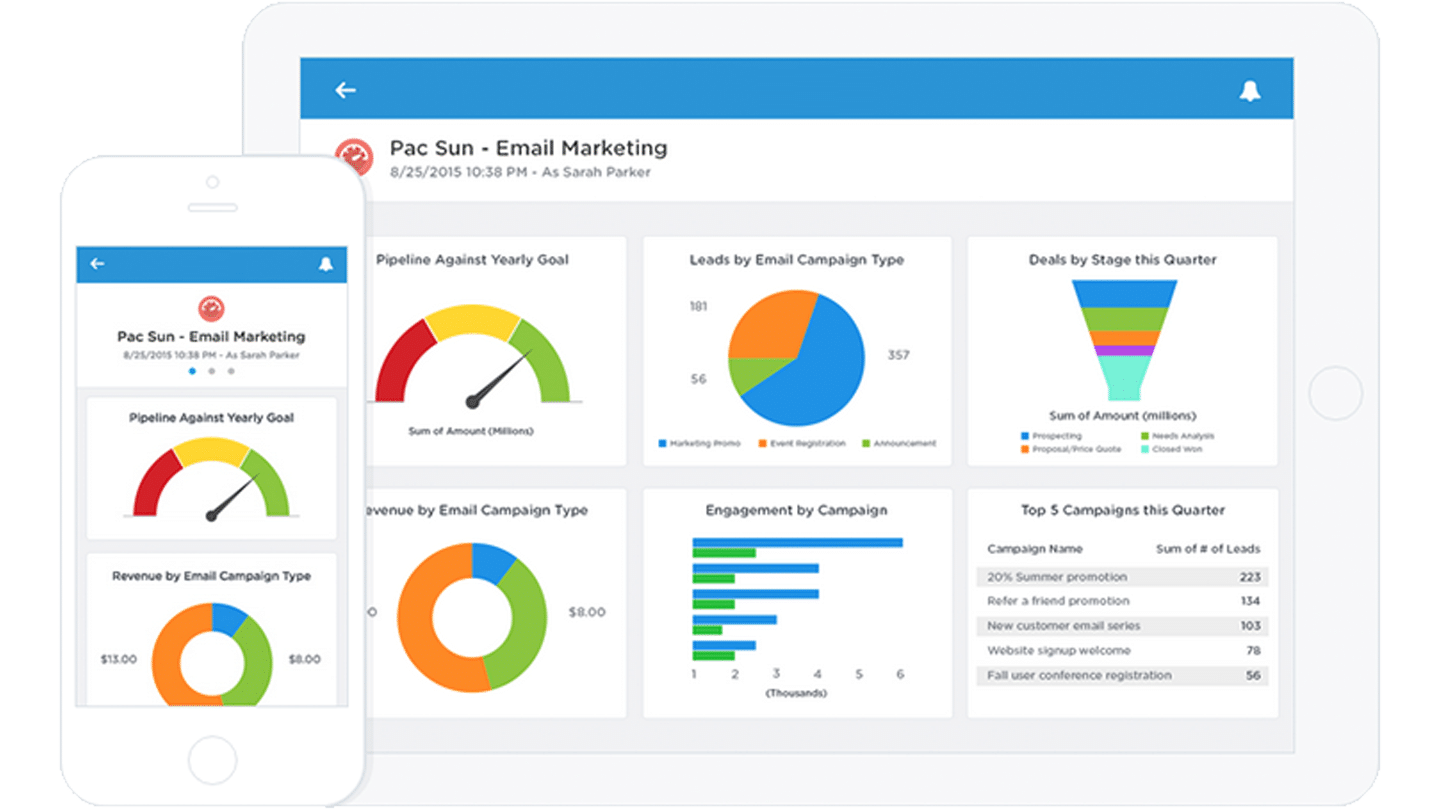Click the Event Registration legend swatch
The height and width of the screenshot is (810, 1440).
click(x=762, y=443)
